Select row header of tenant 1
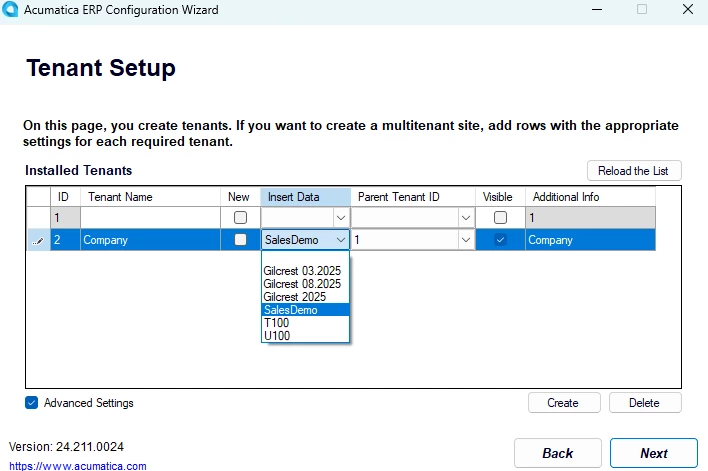Screen dimensions: 708x471 [38, 218]
